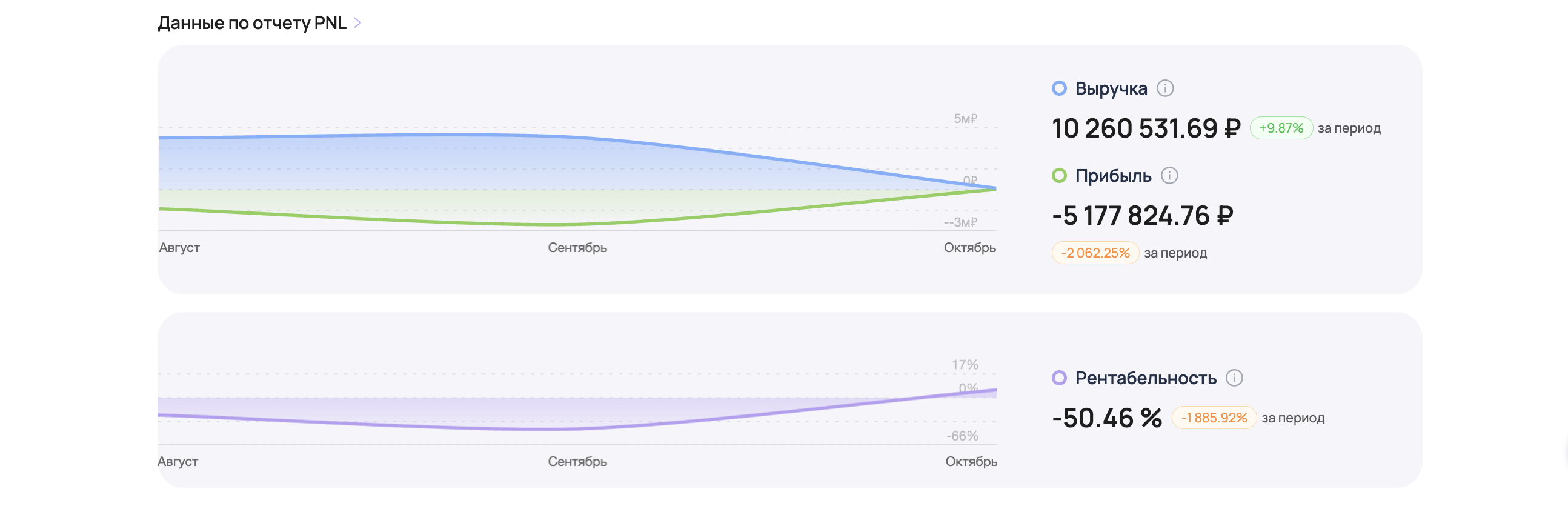Click the blue Выручка legend circle
This screenshot has height=509, width=1568.
coord(1059,88)
